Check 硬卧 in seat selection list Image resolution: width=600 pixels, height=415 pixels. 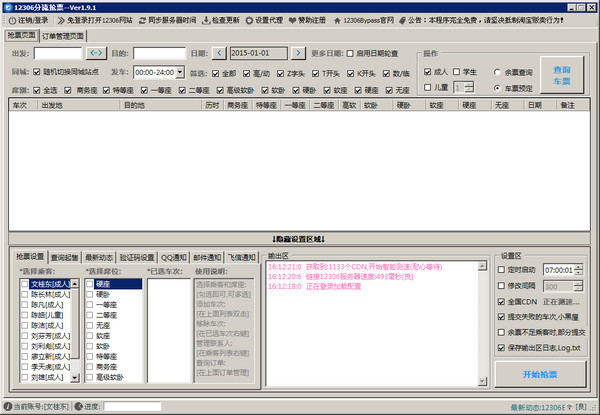click(x=90, y=294)
